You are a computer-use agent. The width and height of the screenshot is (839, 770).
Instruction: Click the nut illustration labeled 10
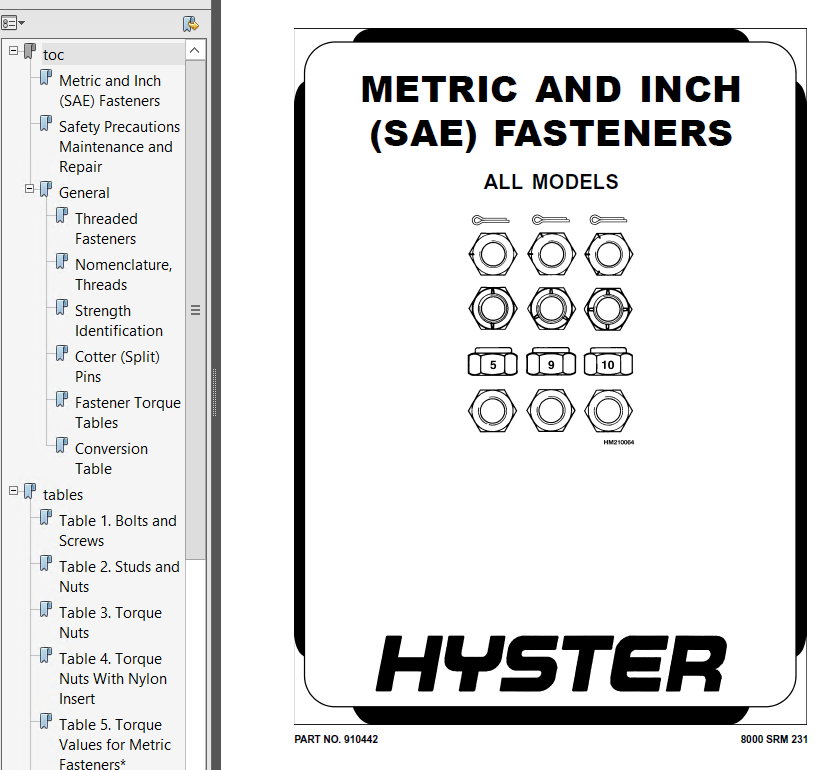(608, 363)
